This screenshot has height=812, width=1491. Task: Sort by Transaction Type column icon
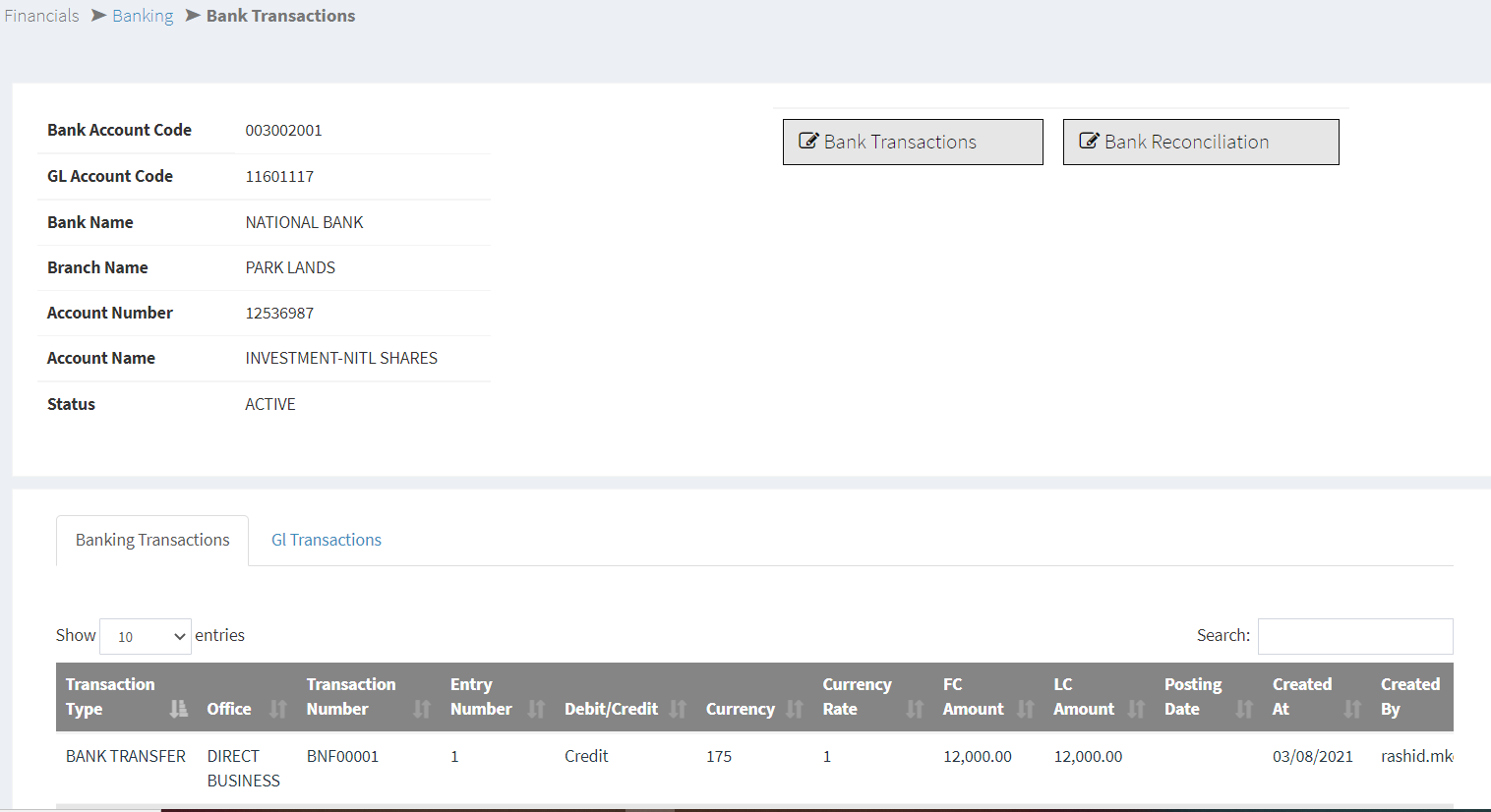178,709
